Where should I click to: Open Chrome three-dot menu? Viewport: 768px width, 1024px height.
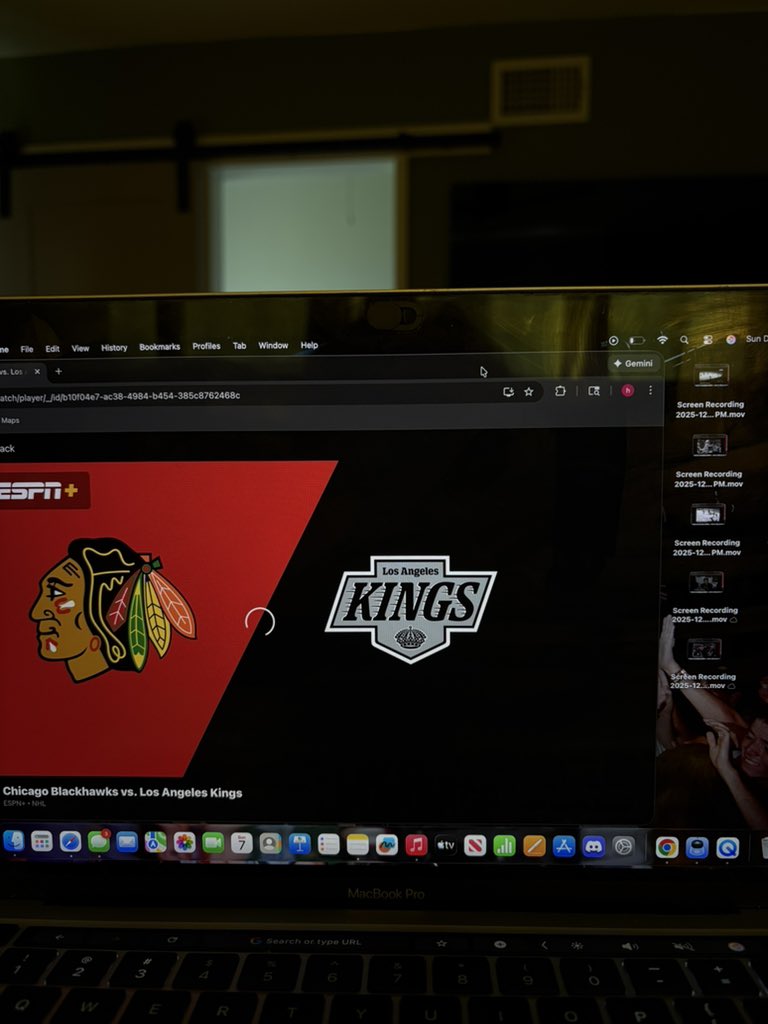pos(650,391)
